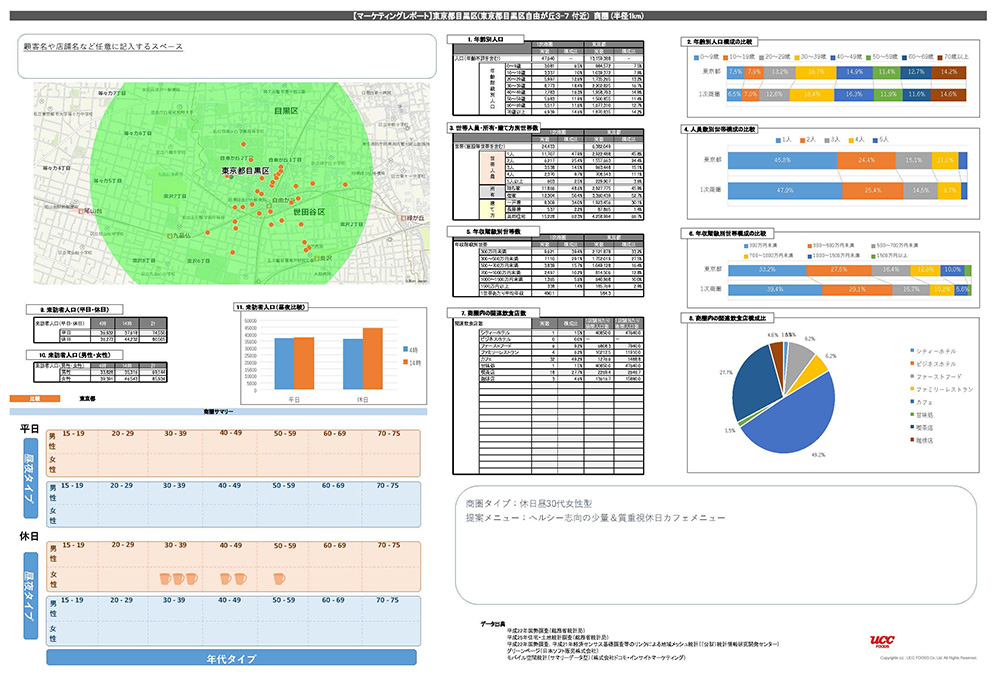Select the 東京都 tab beside 比較
Viewport: 1000px width, 681px height.
click(88, 397)
